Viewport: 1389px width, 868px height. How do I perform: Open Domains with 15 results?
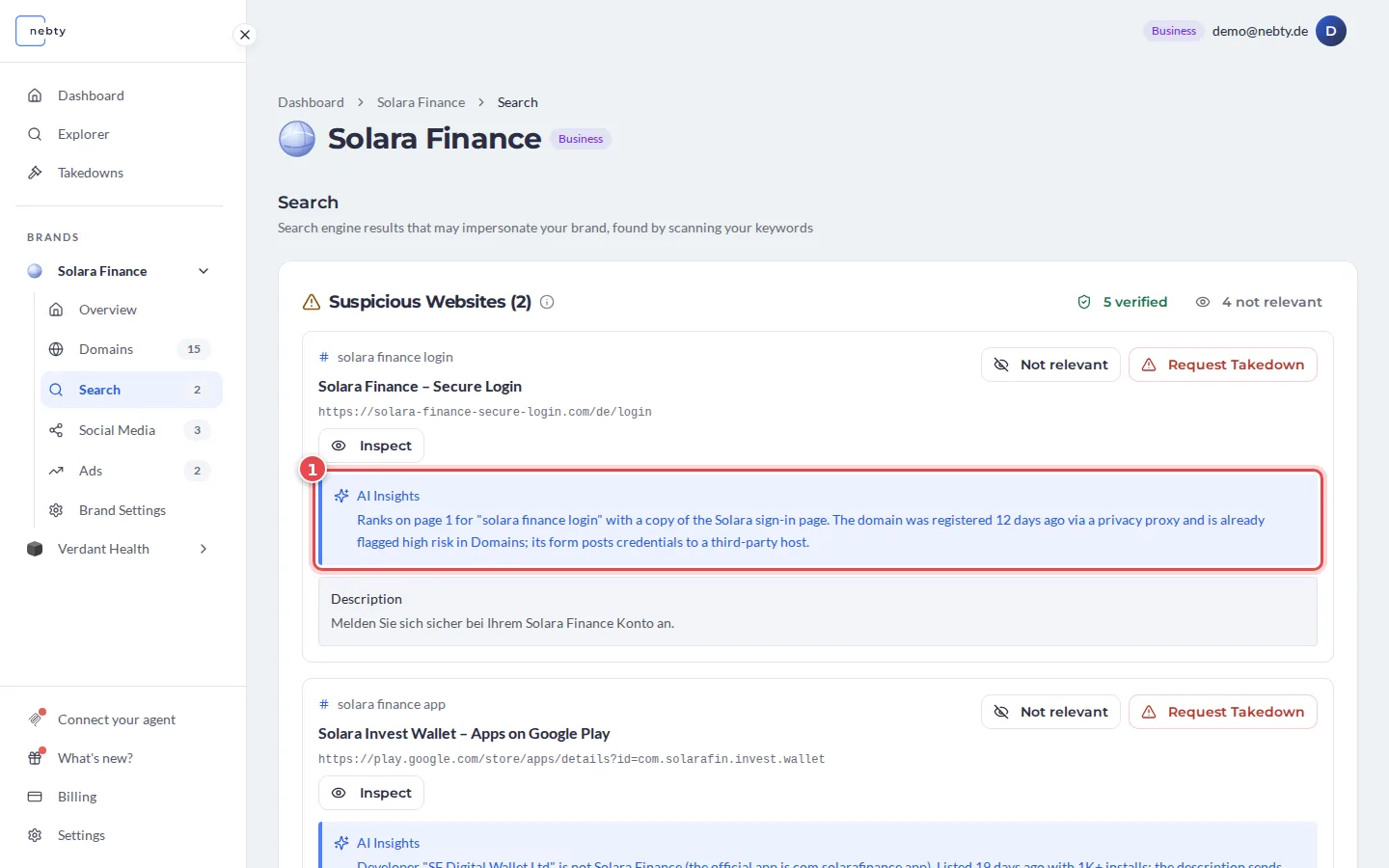tap(131, 349)
